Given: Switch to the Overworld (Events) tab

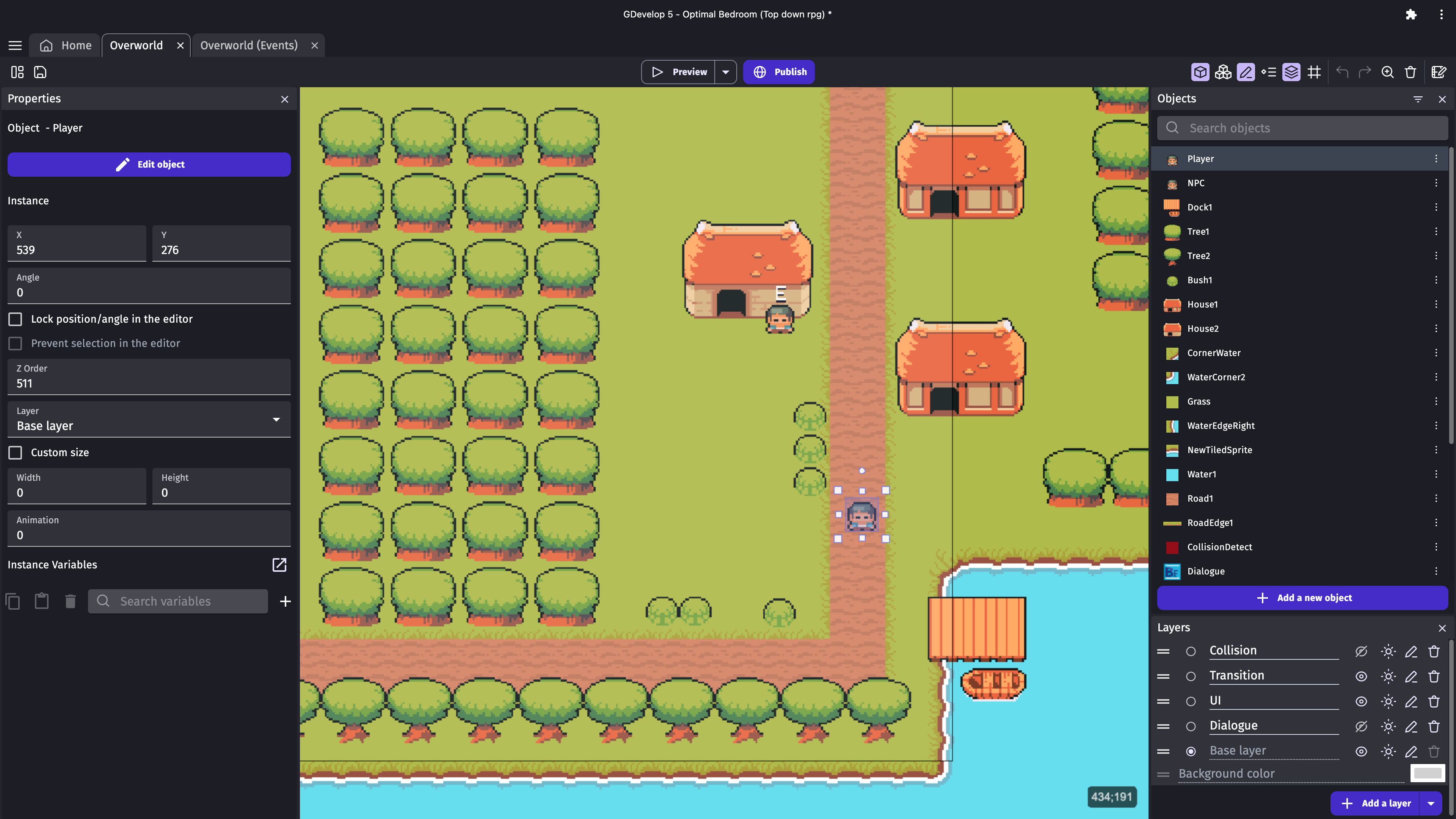Looking at the screenshot, I should pos(249,45).
